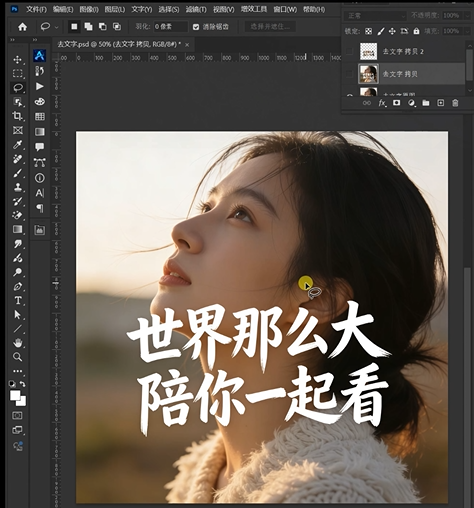Choose Subtract from Selection mode

pos(103,27)
